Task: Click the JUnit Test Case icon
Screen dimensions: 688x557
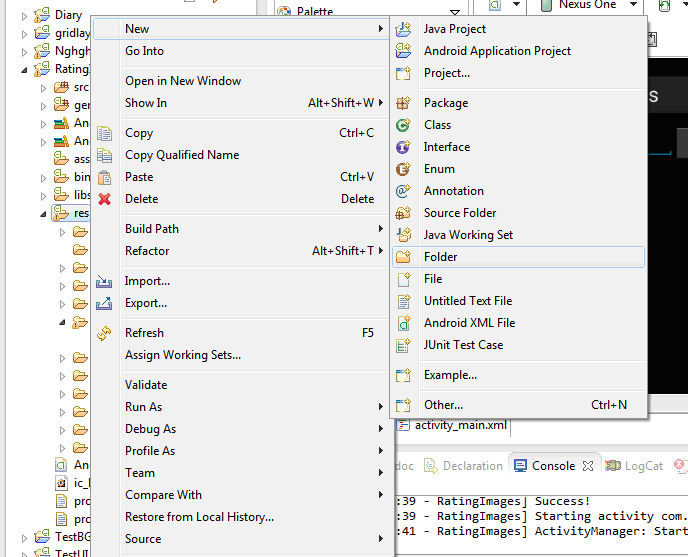Action: pos(403,345)
